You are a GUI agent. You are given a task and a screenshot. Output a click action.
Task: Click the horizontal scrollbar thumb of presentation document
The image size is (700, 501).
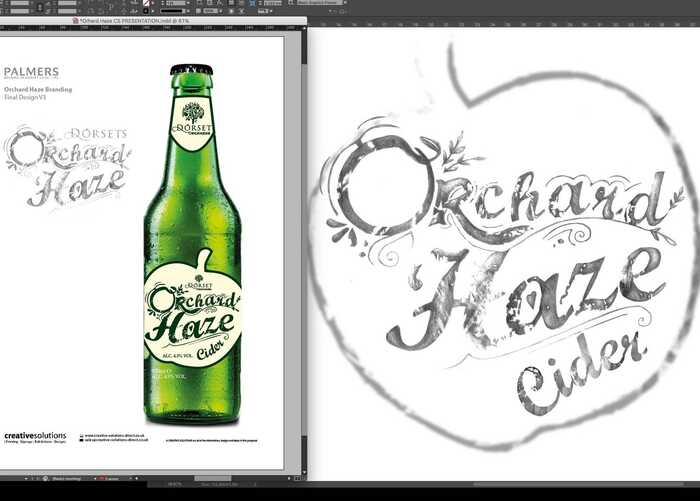213,478
